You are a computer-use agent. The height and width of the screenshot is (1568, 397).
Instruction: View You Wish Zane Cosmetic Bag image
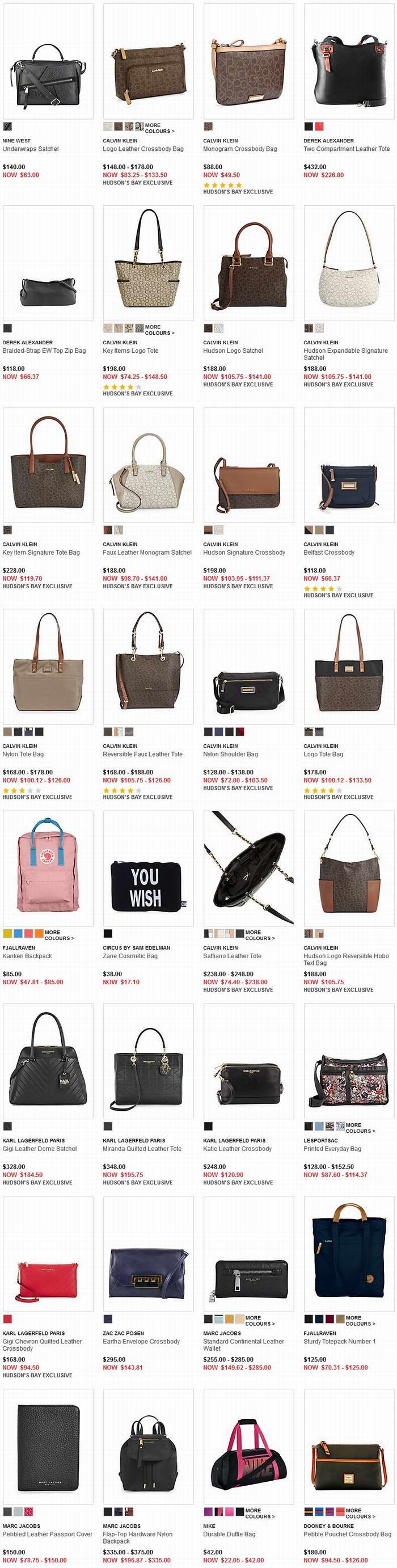149,868
